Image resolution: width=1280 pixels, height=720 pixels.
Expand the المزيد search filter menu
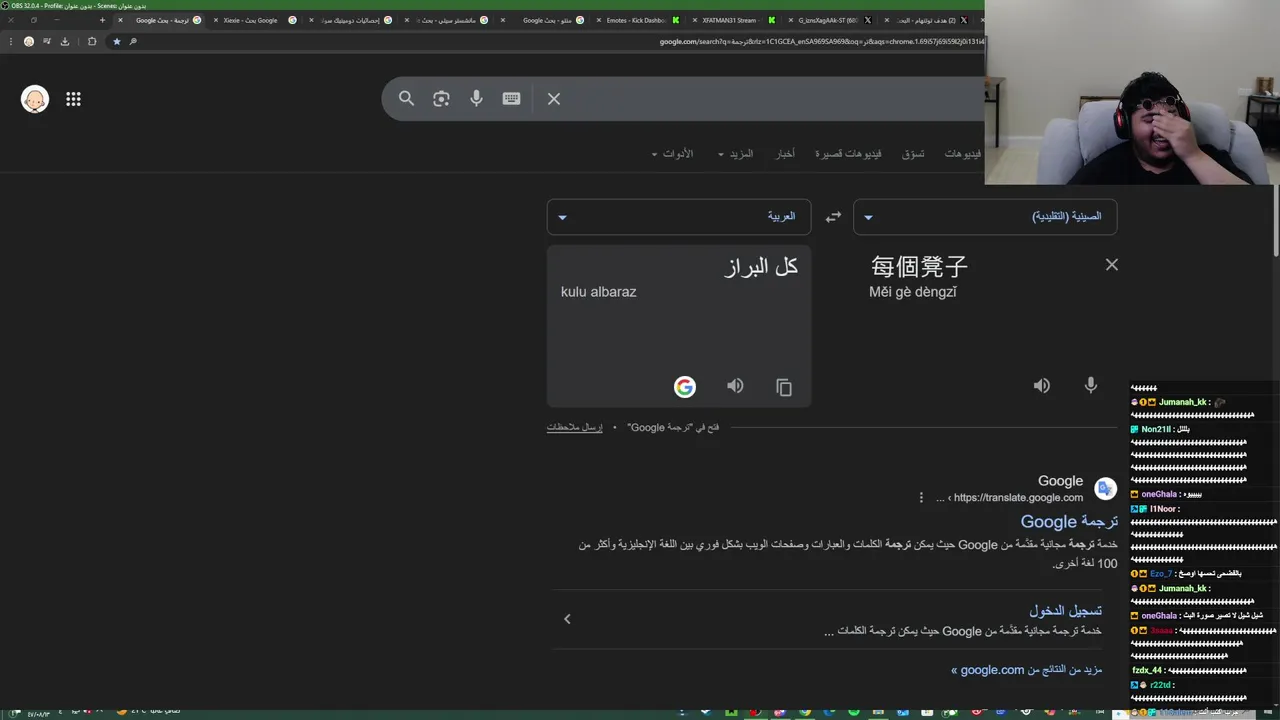pos(734,154)
